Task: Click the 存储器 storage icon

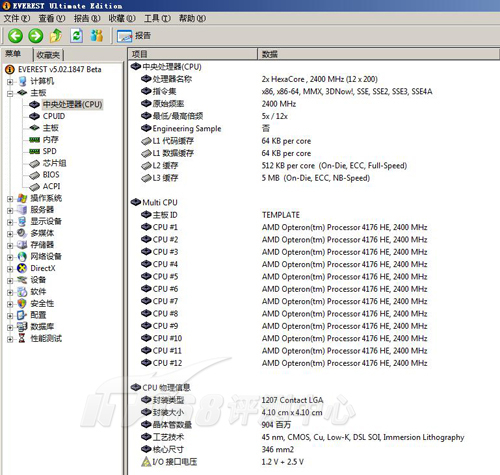Action: click(22, 245)
